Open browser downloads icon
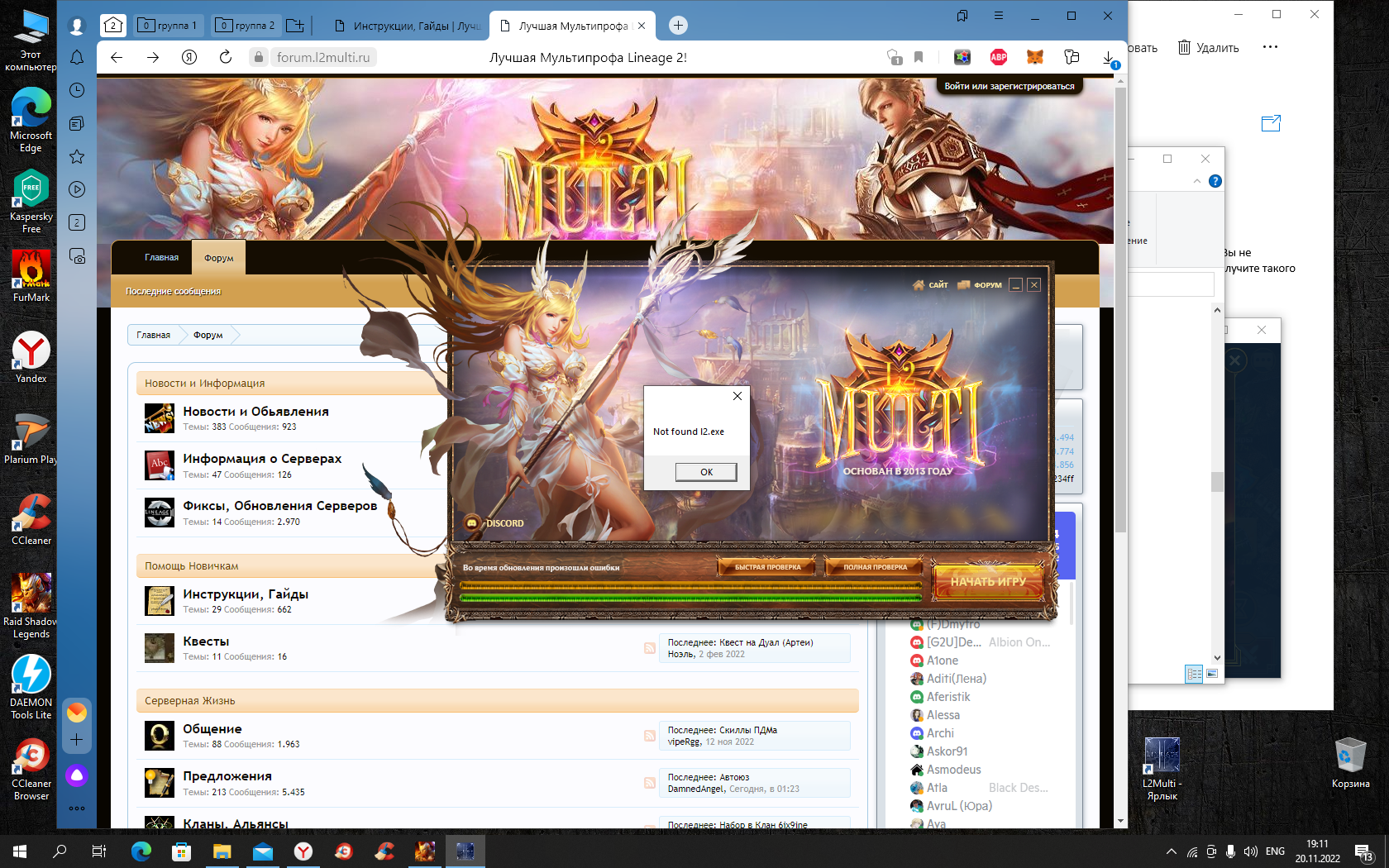 (1109, 57)
